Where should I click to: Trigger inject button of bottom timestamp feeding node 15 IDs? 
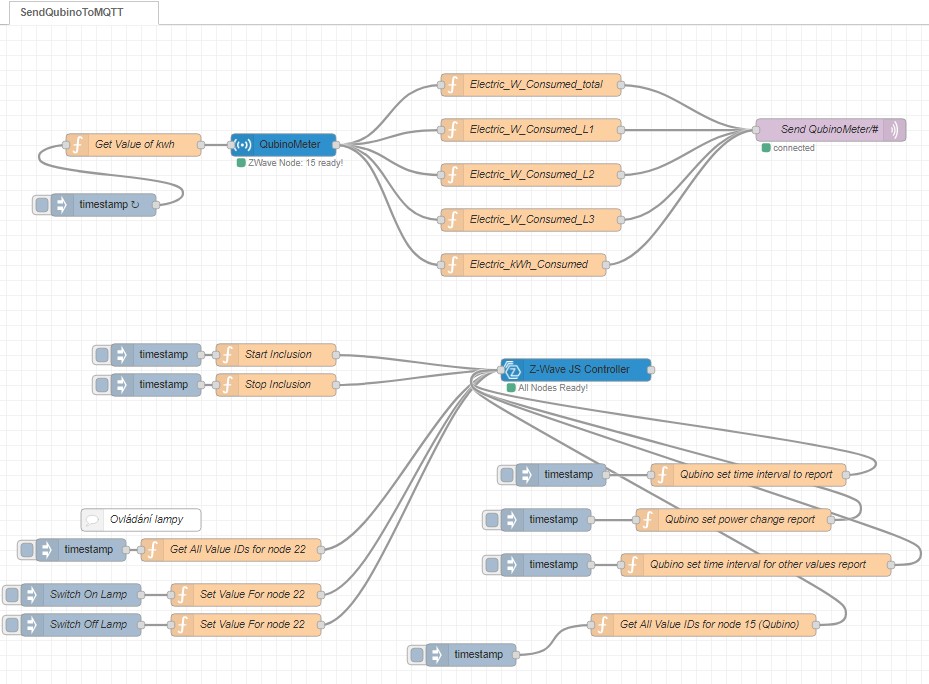tap(417, 655)
